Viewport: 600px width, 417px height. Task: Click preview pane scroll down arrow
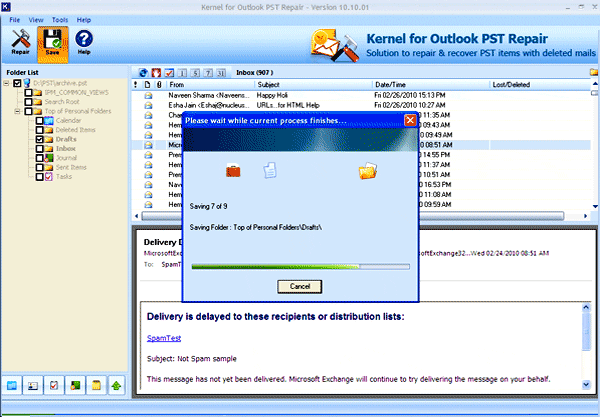586,384
